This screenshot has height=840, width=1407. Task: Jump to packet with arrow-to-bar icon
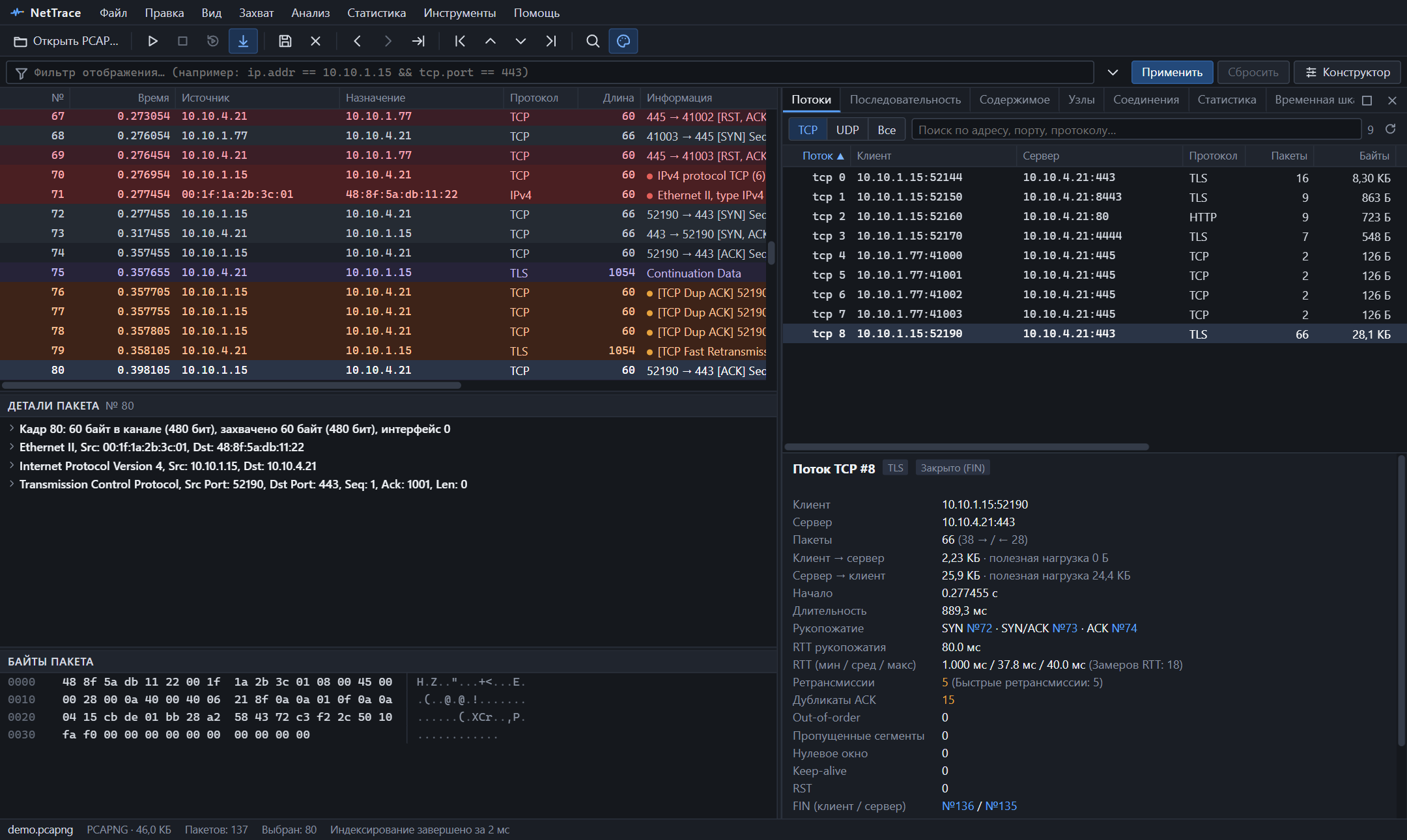click(418, 41)
